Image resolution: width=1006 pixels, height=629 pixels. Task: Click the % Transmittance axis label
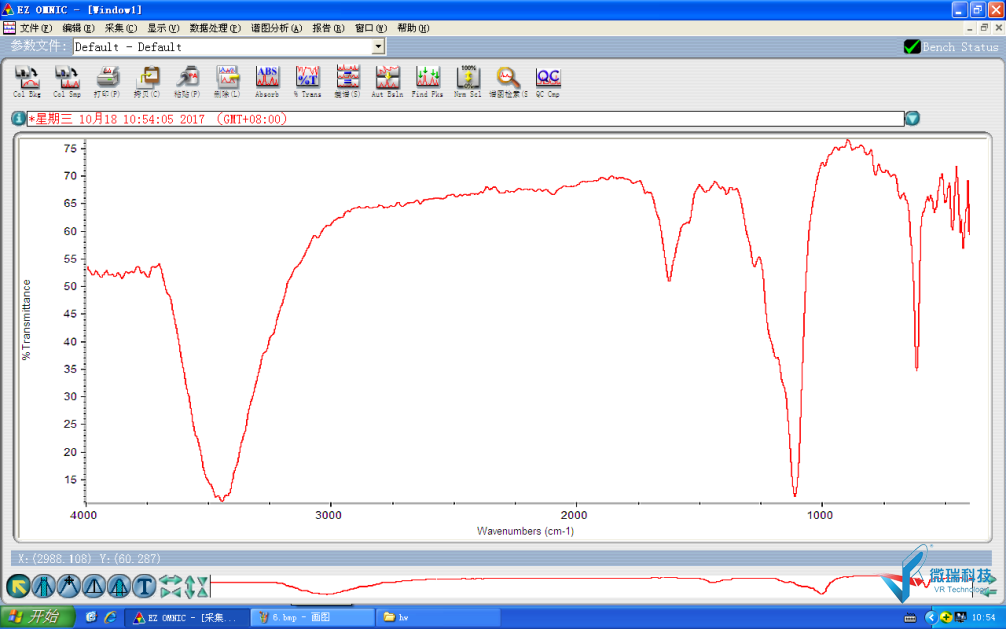(x=26, y=320)
